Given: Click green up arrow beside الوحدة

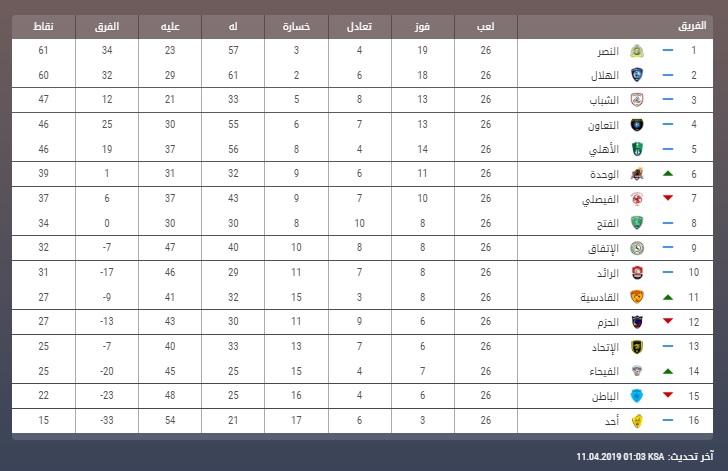Looking at the screenshot, I should point(668,174).
